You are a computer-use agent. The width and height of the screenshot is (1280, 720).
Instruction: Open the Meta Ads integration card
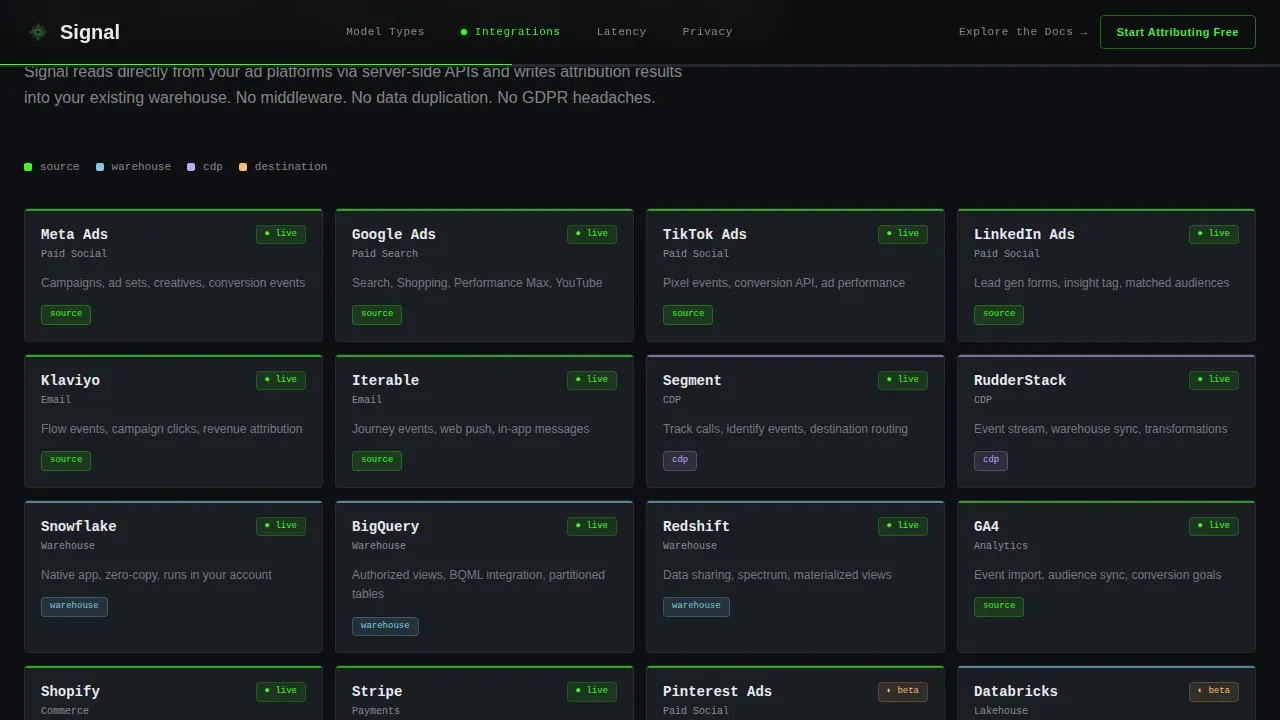[x=173, y=275]
